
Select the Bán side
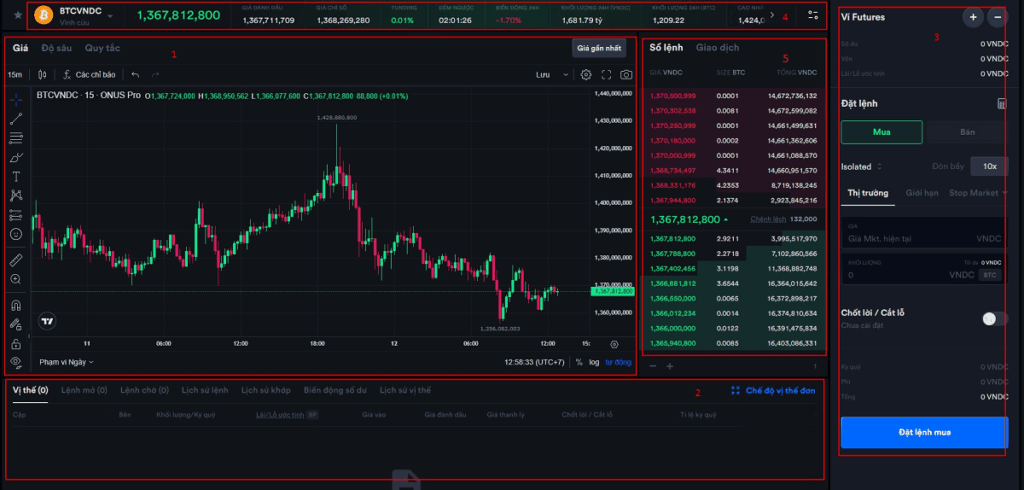click(x=967, y=132)
